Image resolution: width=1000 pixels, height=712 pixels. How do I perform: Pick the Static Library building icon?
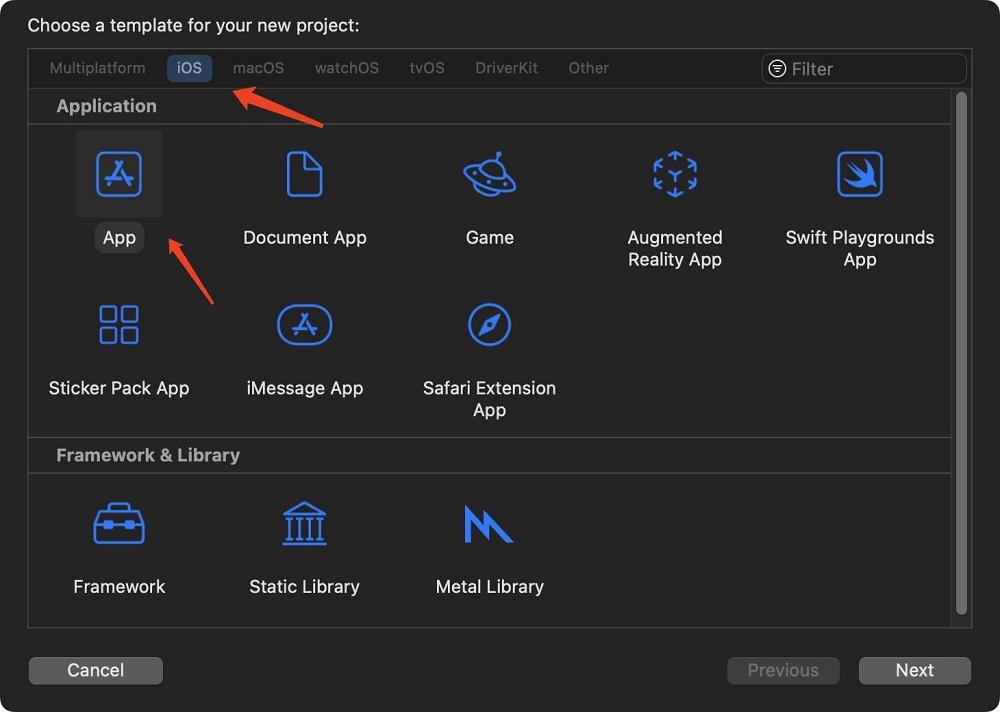(x=304, y=523)
